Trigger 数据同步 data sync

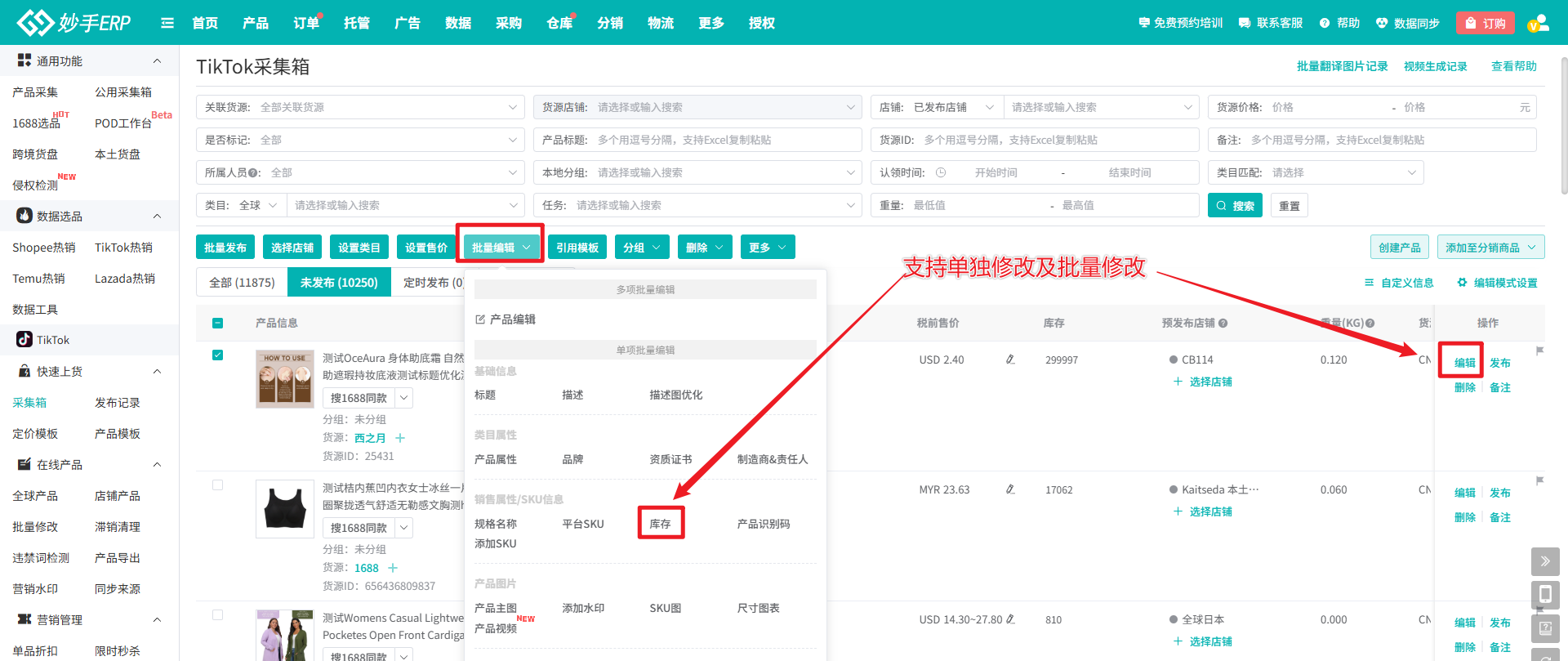pos(1407,23)
